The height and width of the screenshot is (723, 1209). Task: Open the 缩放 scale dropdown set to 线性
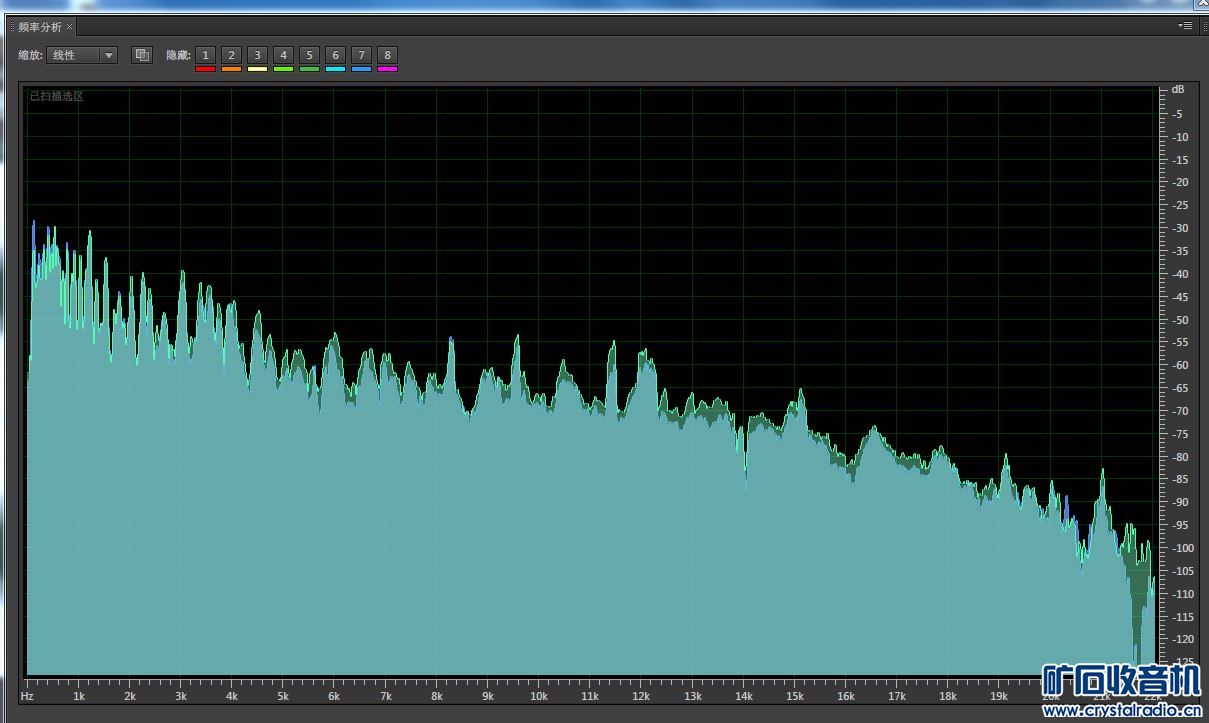(x=82, y=55)
